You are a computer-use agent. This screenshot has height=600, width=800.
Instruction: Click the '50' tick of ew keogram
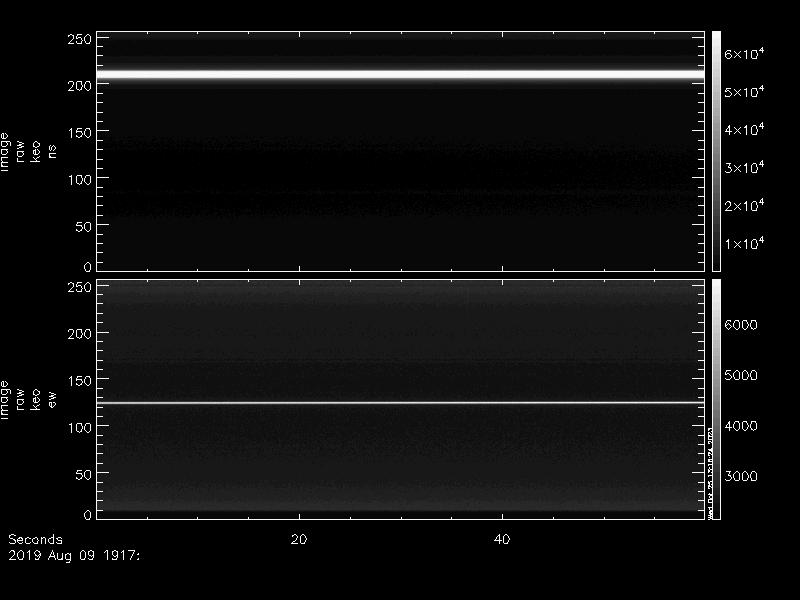pos(84,474)
